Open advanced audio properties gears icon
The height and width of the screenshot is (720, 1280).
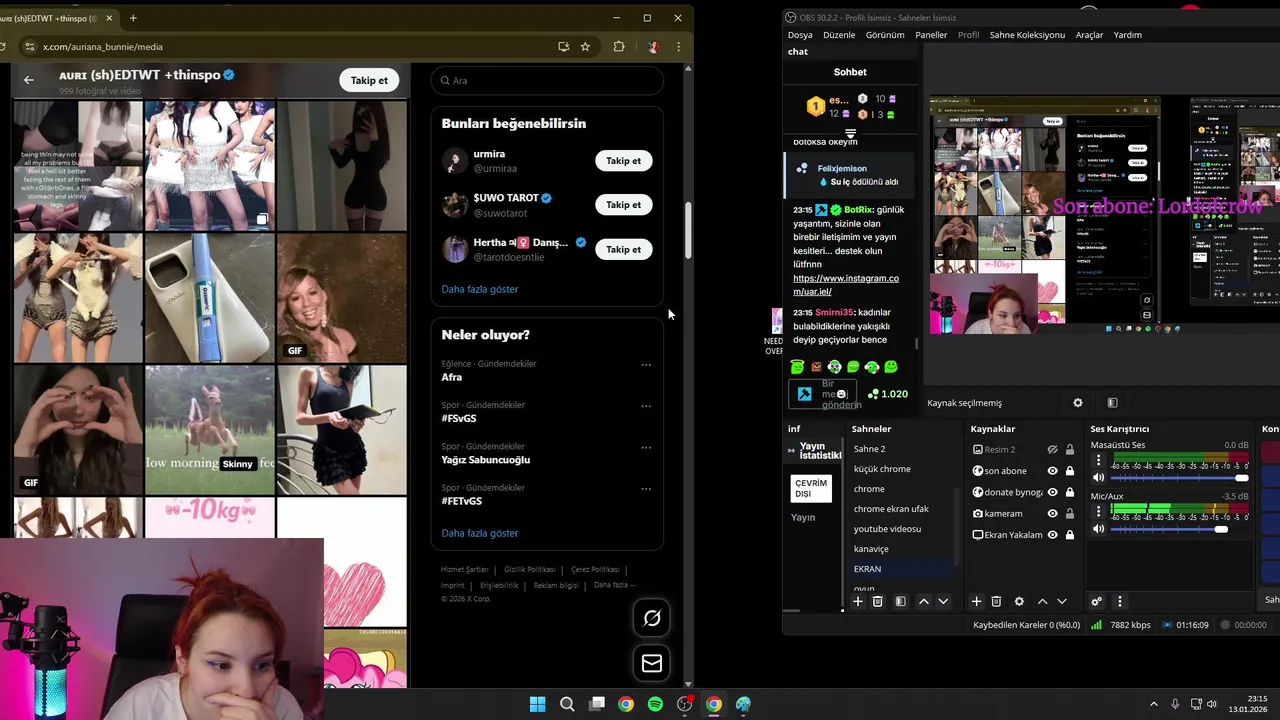[x=1096, y=601]
